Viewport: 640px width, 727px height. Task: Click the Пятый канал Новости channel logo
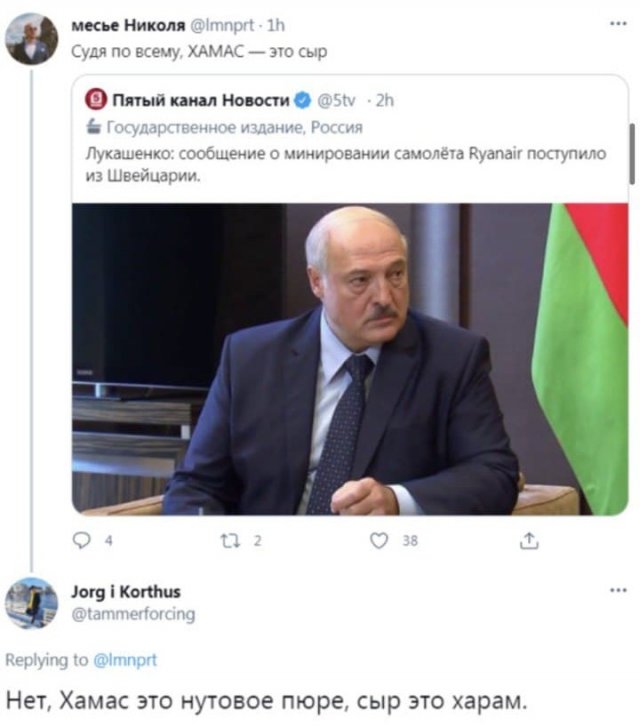coord(95,100)
